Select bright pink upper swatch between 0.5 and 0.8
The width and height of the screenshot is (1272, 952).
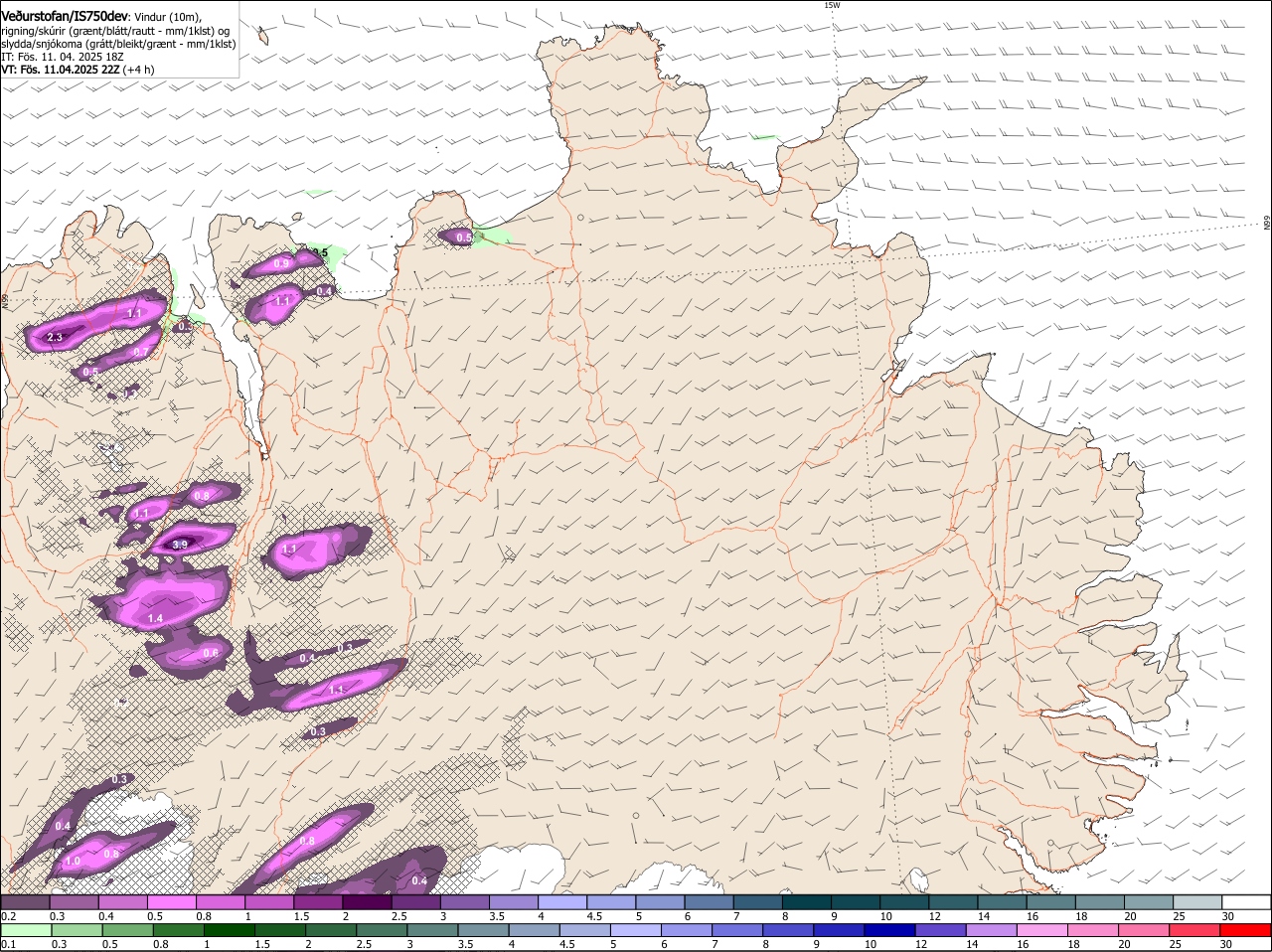[171, 902]
